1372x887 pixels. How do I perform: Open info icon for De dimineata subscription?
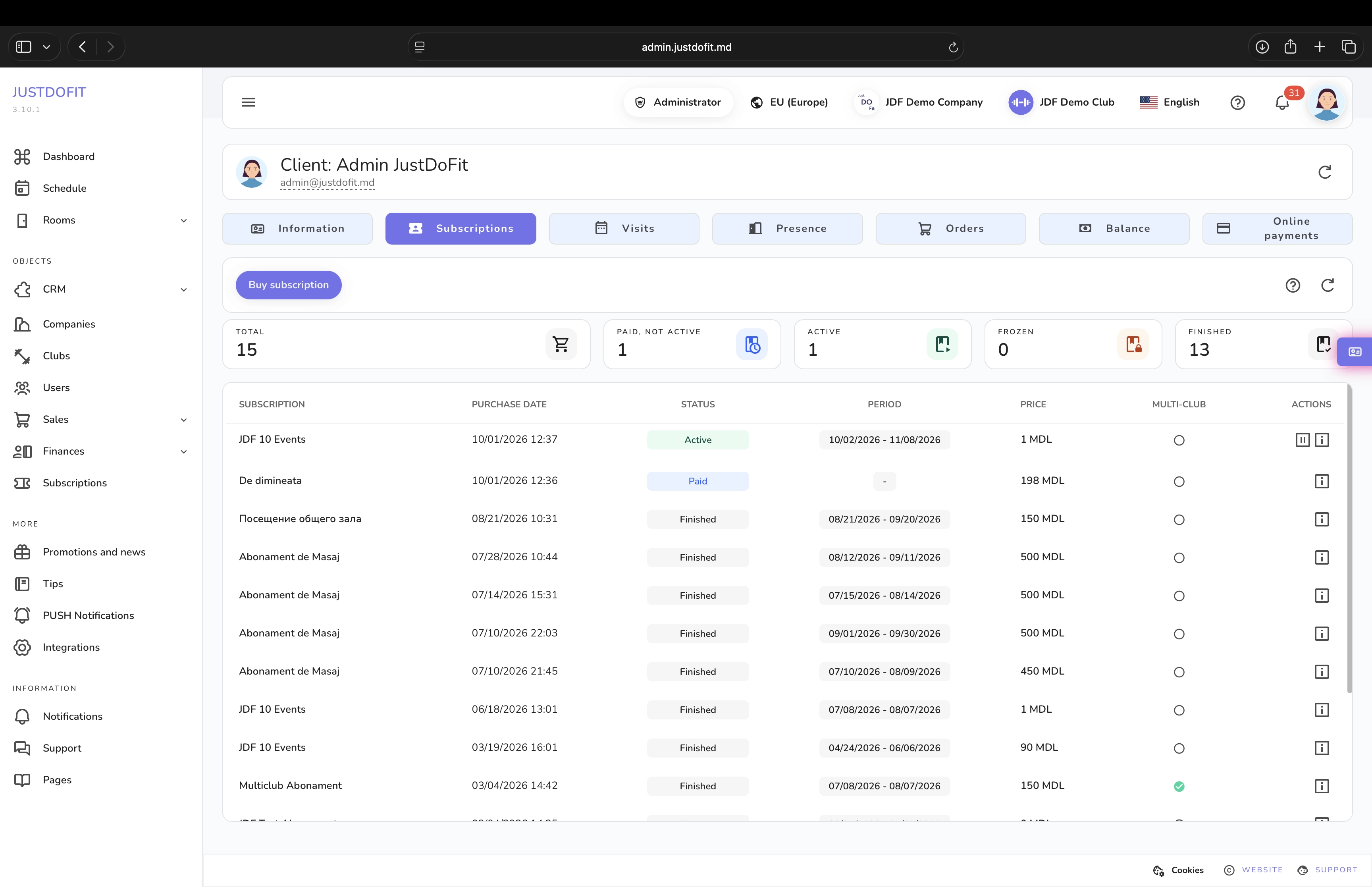click(1321, 481)
